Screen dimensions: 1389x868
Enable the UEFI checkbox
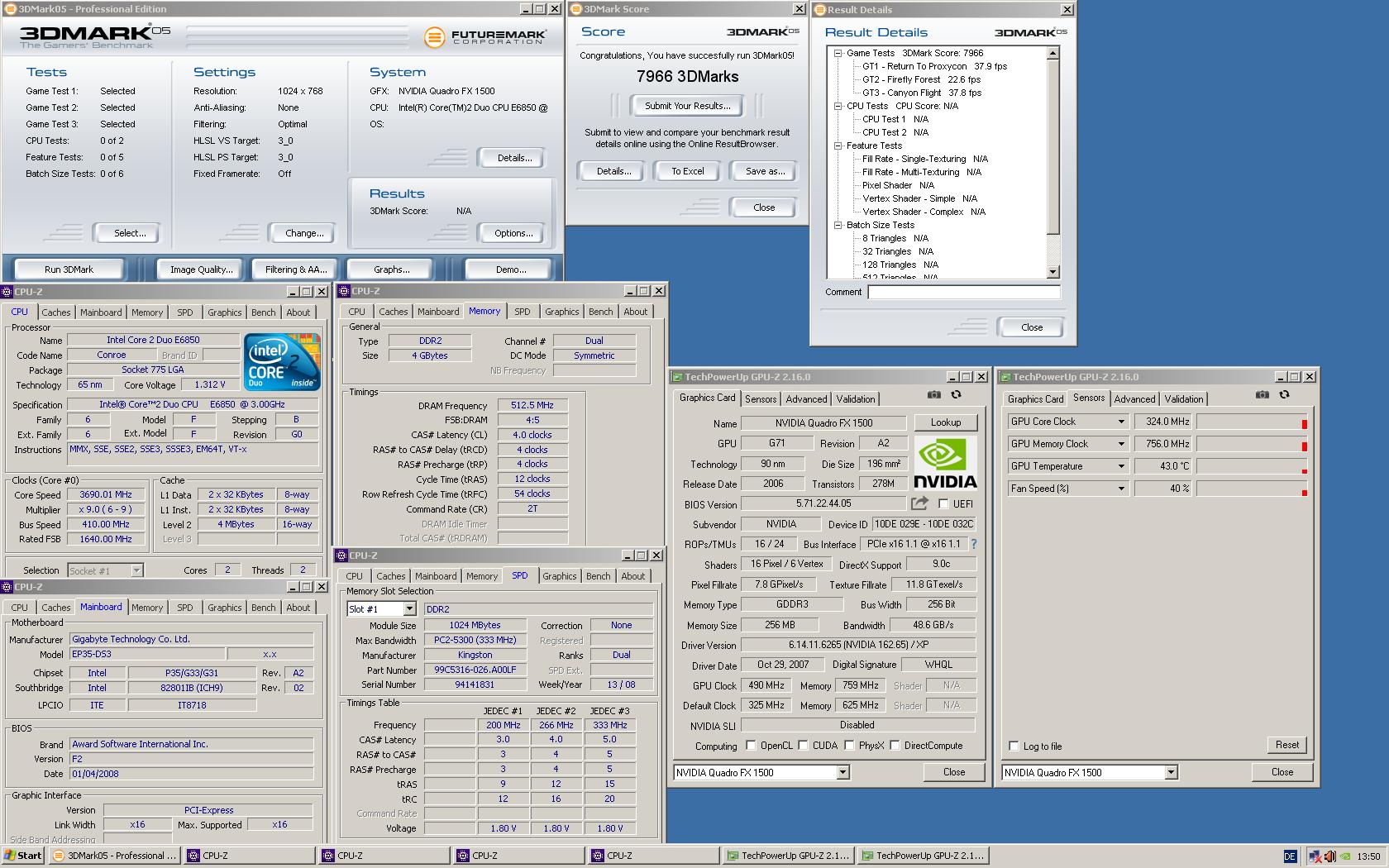click(943, 503)
